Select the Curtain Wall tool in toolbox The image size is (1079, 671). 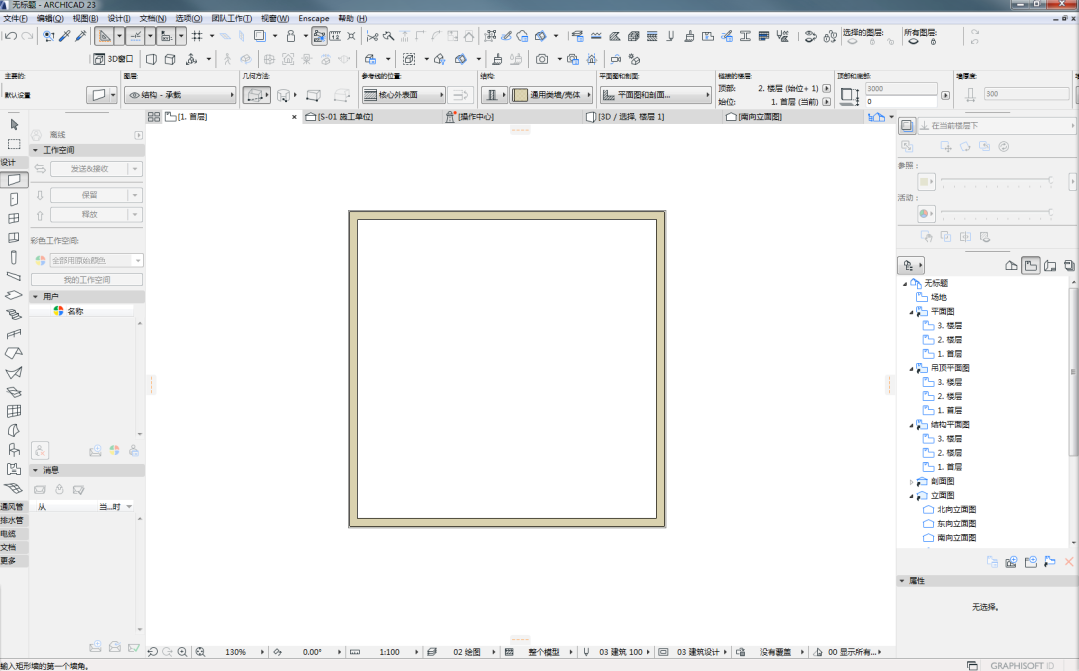(x=14, y=411)
